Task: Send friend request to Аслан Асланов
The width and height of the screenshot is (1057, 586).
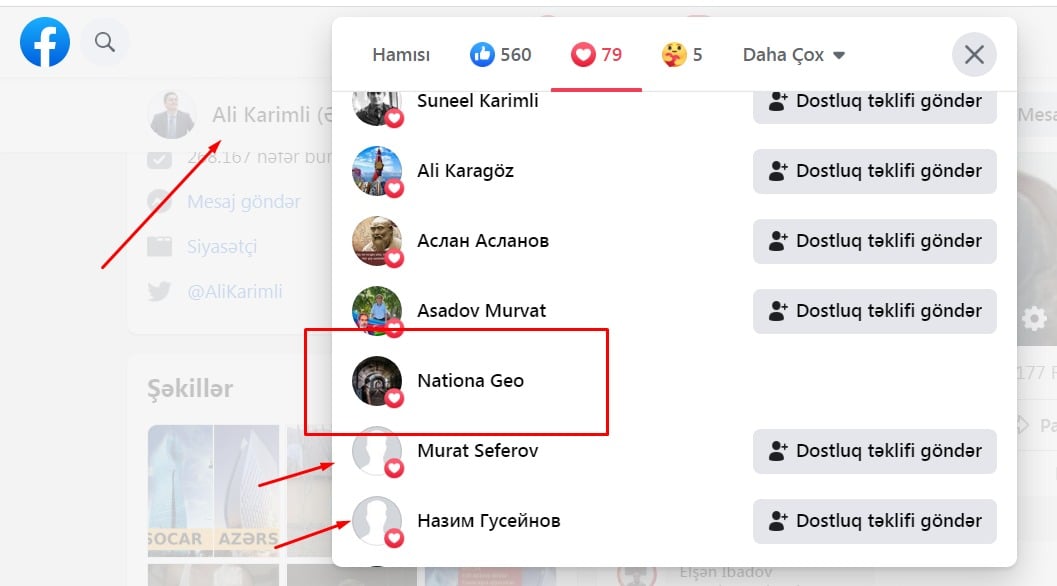Action: pyautogui.click(x=874, y=241)
